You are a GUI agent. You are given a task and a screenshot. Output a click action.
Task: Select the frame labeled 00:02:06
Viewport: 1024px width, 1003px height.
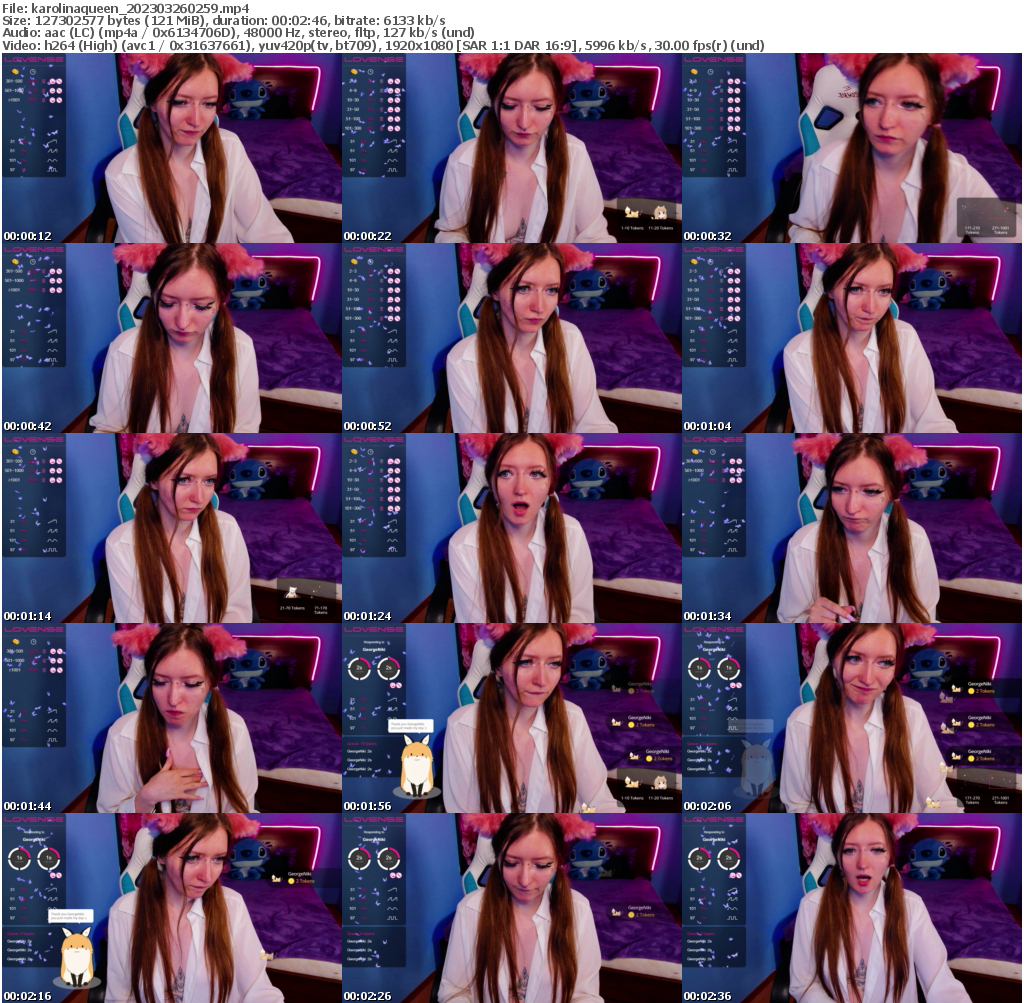pos(853,718)
